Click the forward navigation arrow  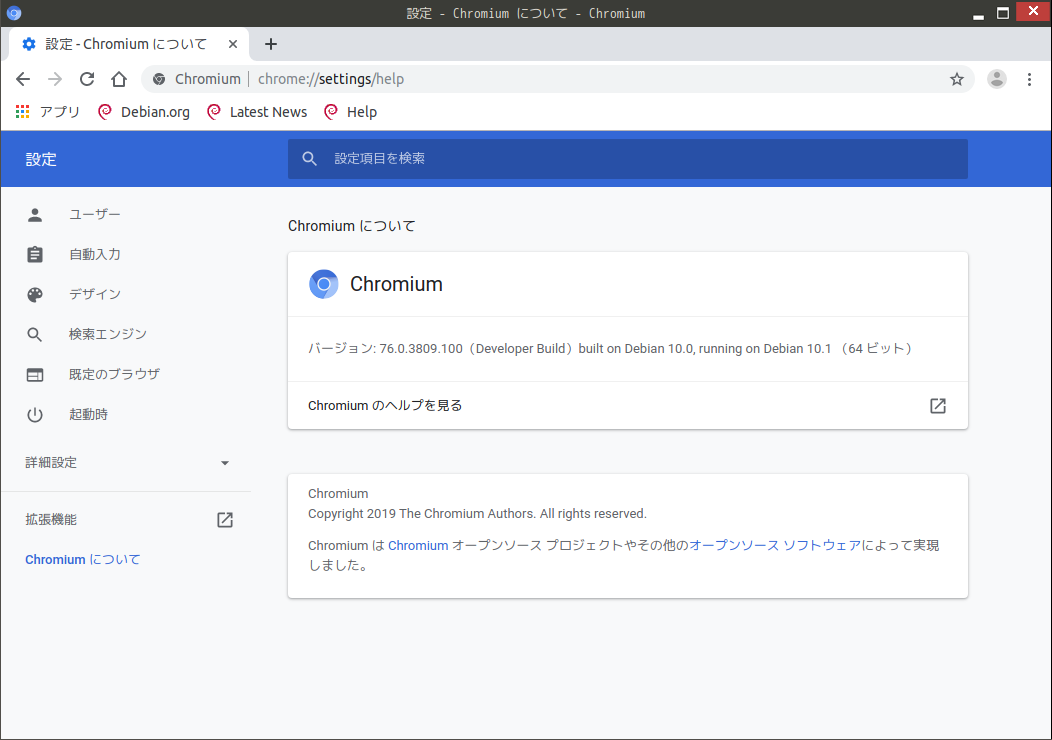tap(55, 79)
